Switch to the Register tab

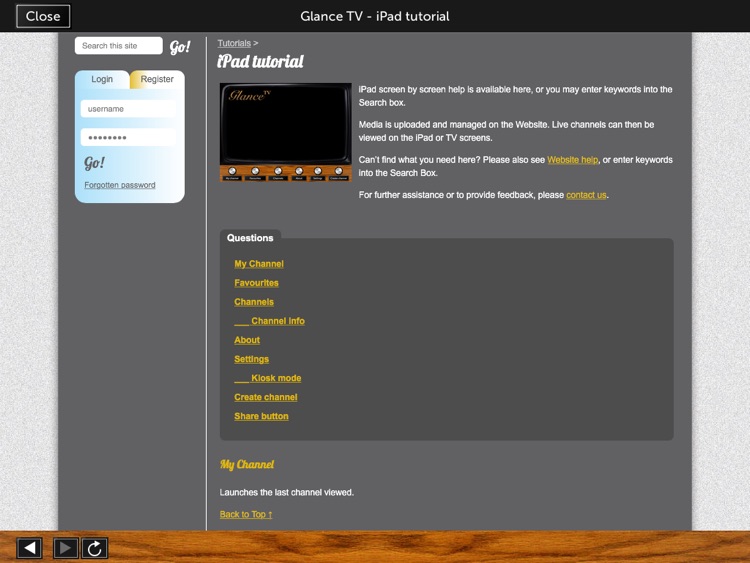tap(157, 79)
